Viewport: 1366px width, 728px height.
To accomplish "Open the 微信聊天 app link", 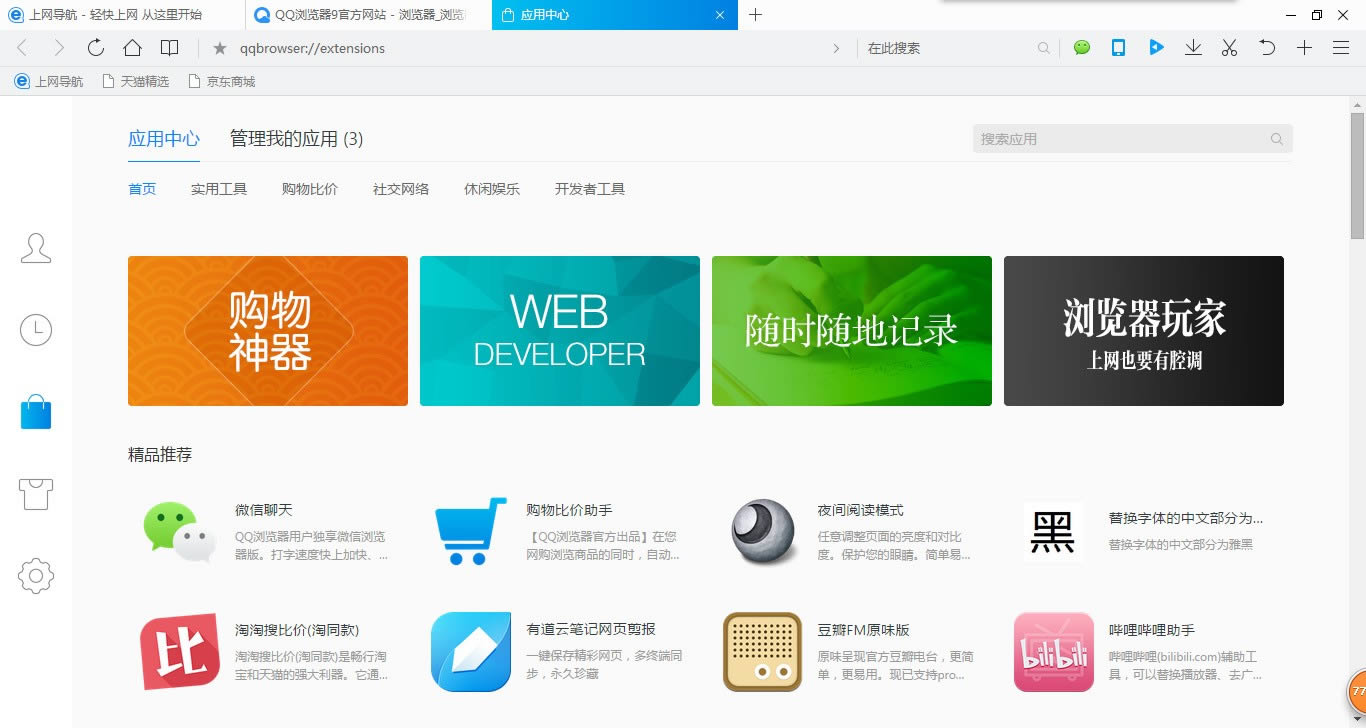I will tap(264, 510).
